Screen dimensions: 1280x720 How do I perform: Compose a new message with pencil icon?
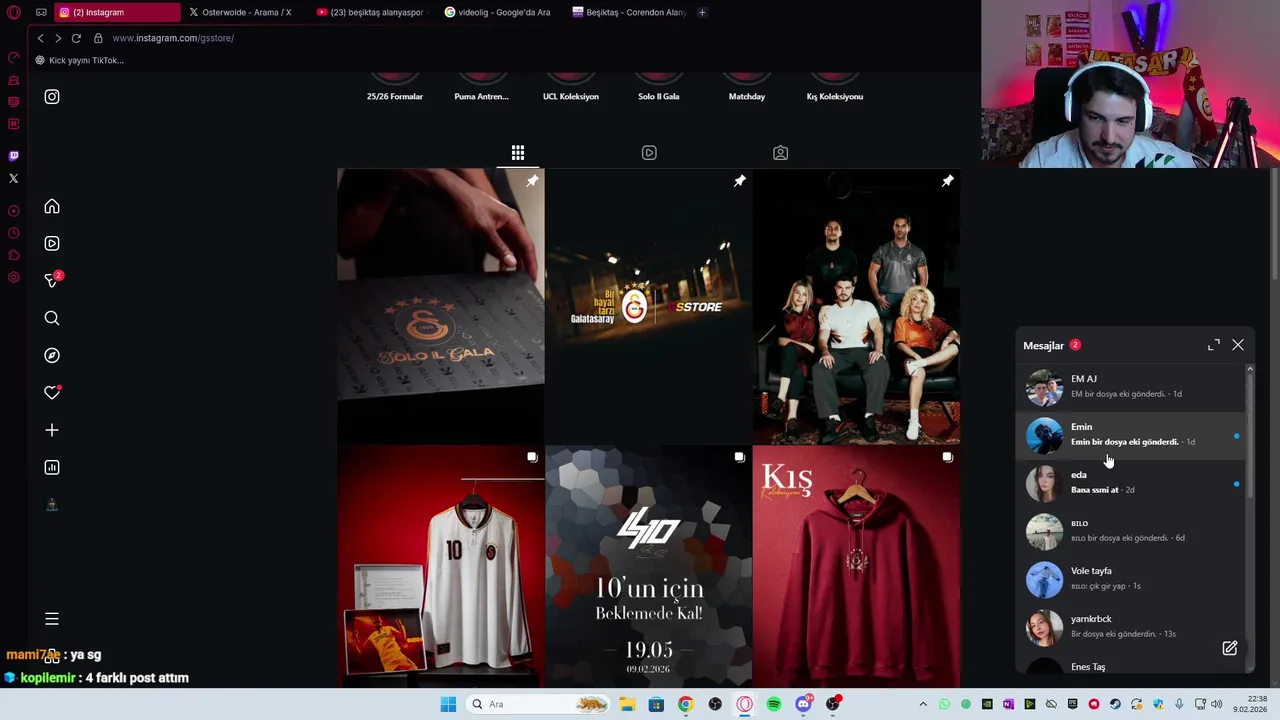(x=1230, y=648)
